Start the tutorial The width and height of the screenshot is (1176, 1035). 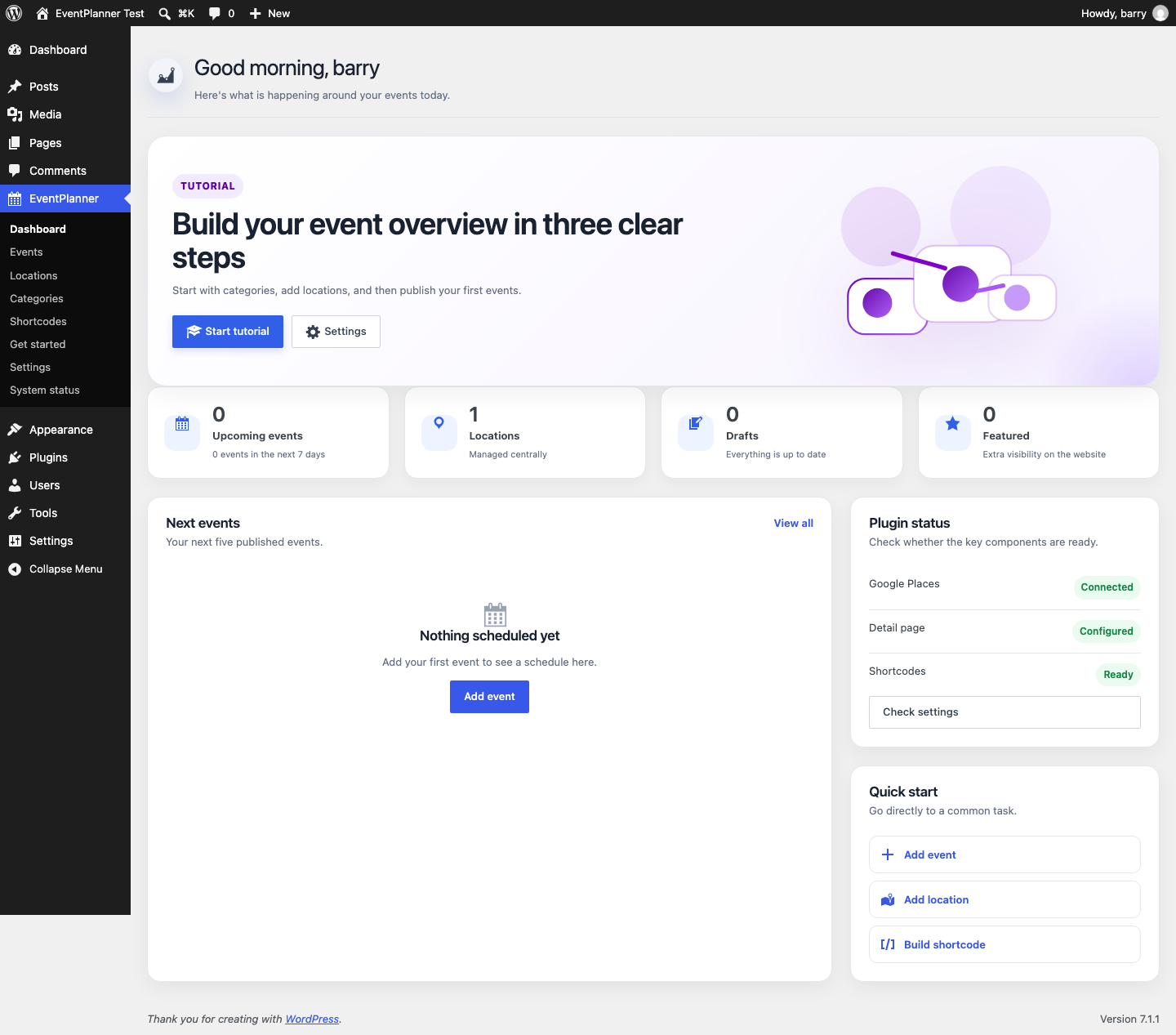pos(228,332)
